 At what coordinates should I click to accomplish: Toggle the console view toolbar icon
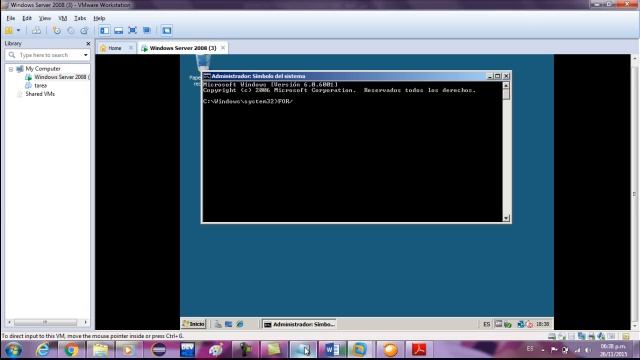click(167, 30)
